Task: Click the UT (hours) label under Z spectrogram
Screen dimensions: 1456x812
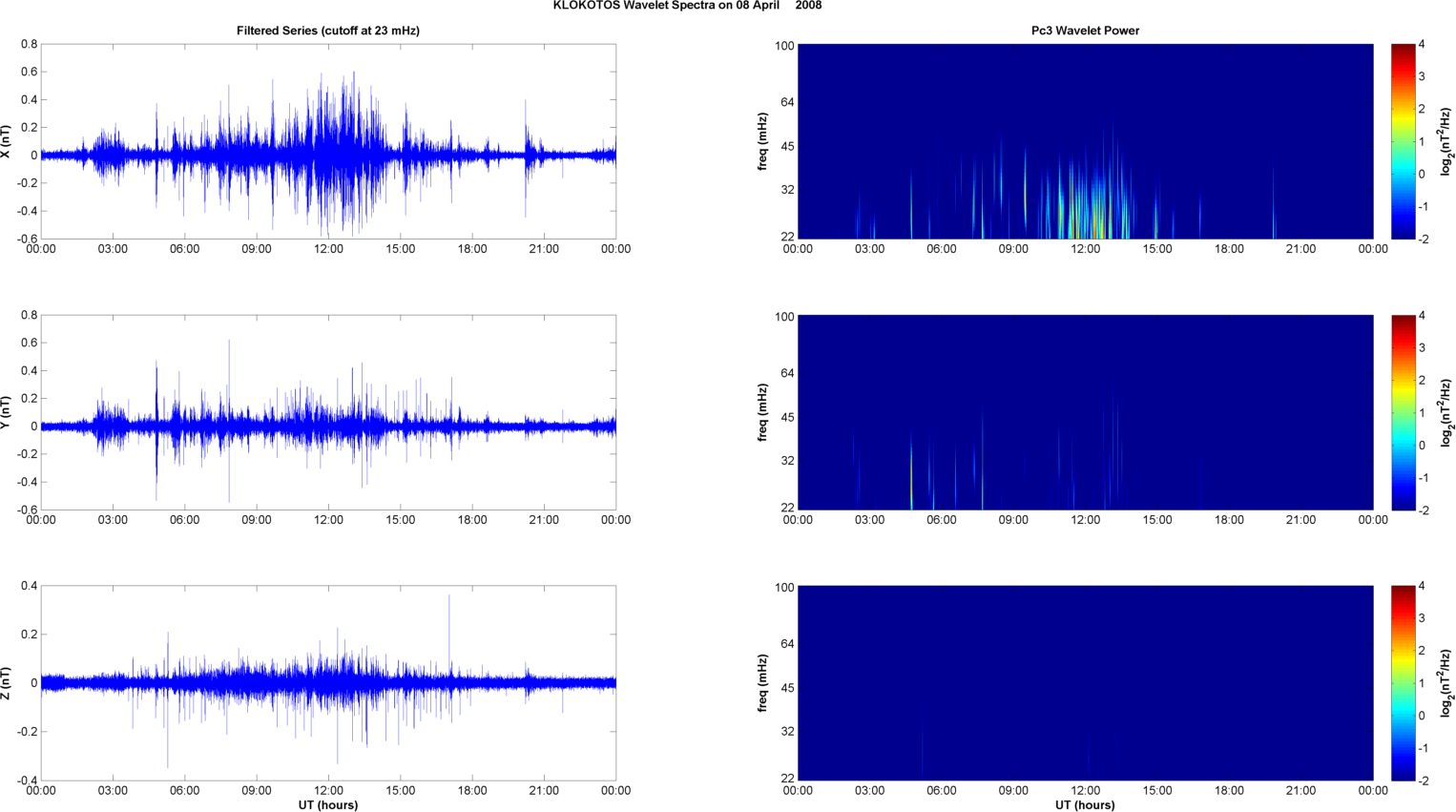Action: 1085,805
